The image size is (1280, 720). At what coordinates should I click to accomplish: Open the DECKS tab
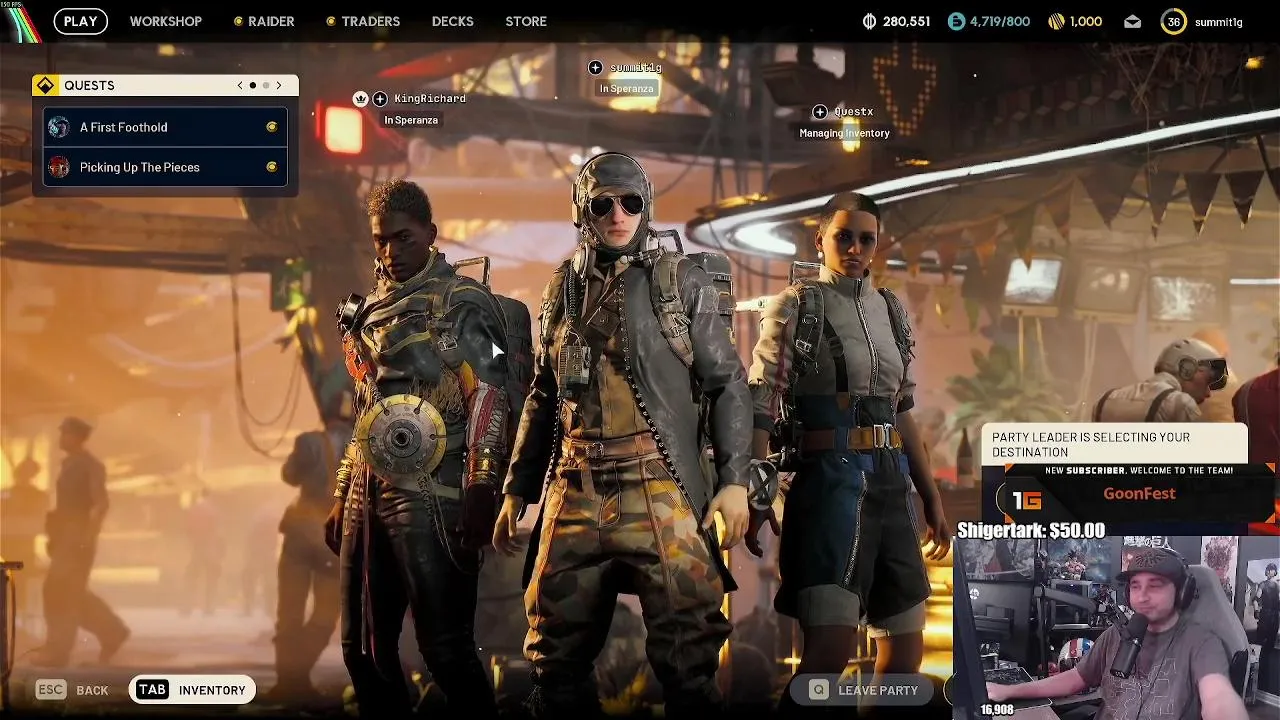452,21
